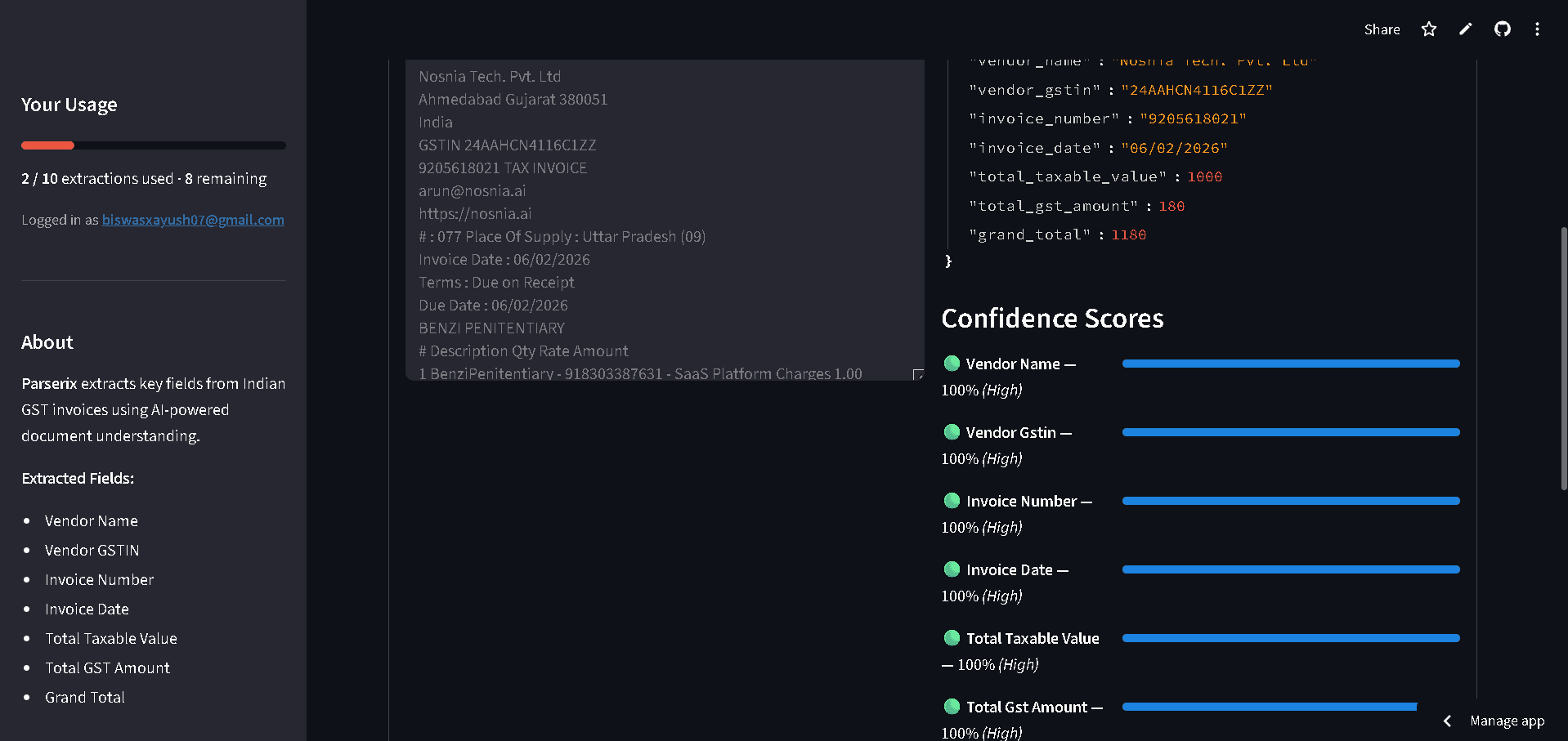Click the green dot next to Invoice Number

pyautogui.click(x=951, y=501)
